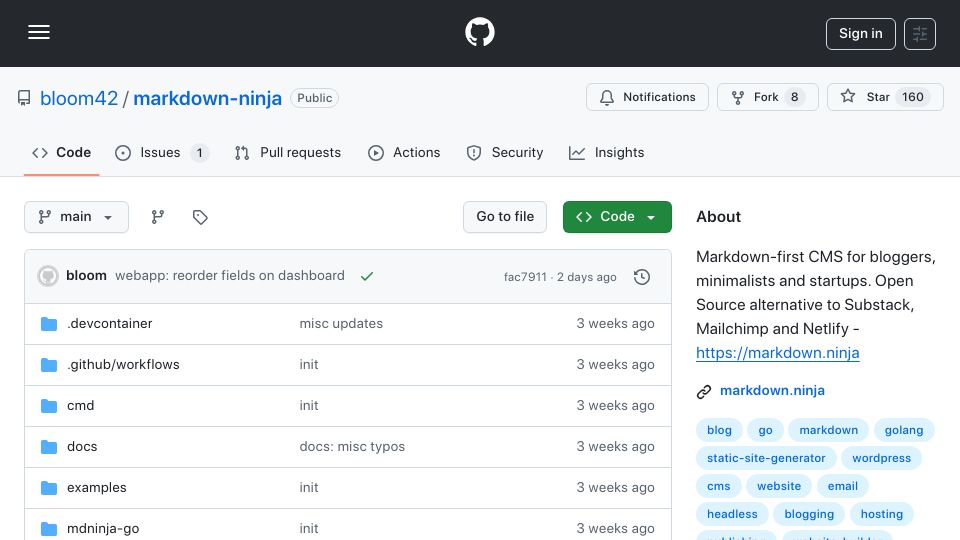Image resolution: width=960 pixels, height=540 pixels.
Task: Go to the GitHub homepage logo
Action: coord(479,32)
